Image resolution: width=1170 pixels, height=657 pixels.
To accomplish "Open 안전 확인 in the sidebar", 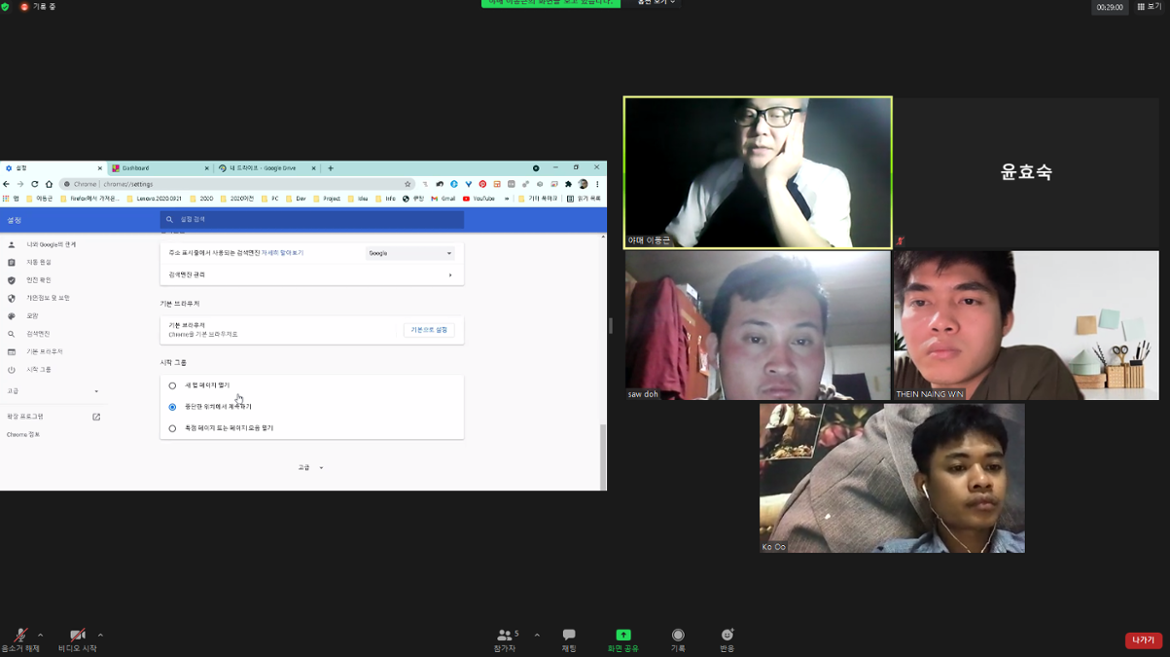I will coord(39,281).
